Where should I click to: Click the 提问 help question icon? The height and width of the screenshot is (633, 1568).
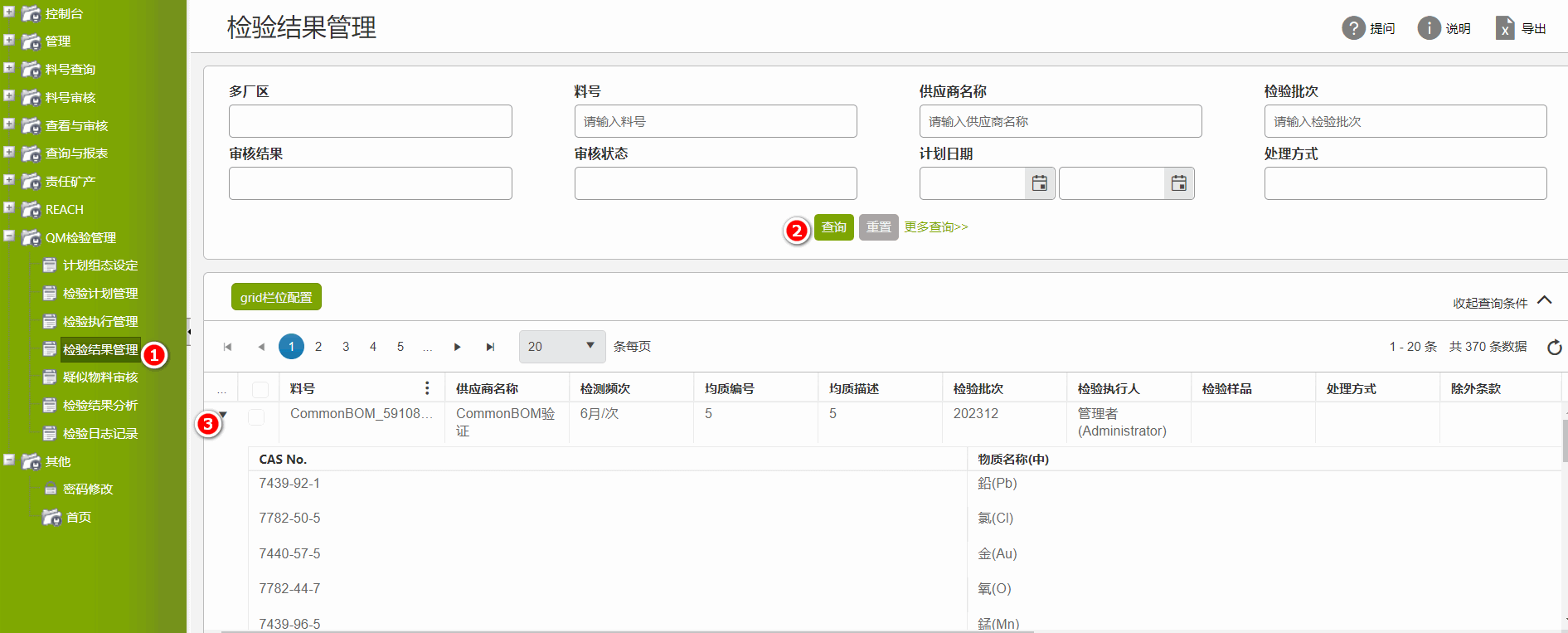point(1353,28)
